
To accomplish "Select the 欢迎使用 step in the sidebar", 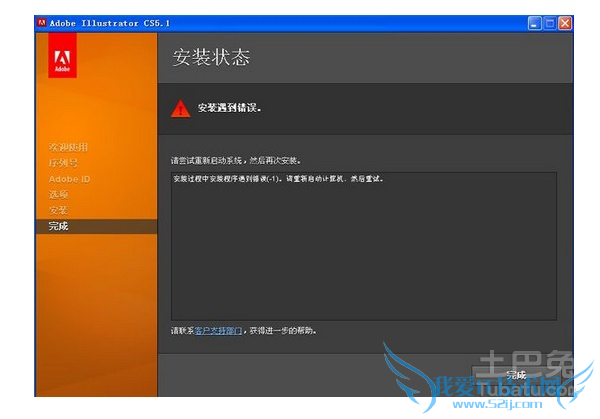I will point(68,147).
